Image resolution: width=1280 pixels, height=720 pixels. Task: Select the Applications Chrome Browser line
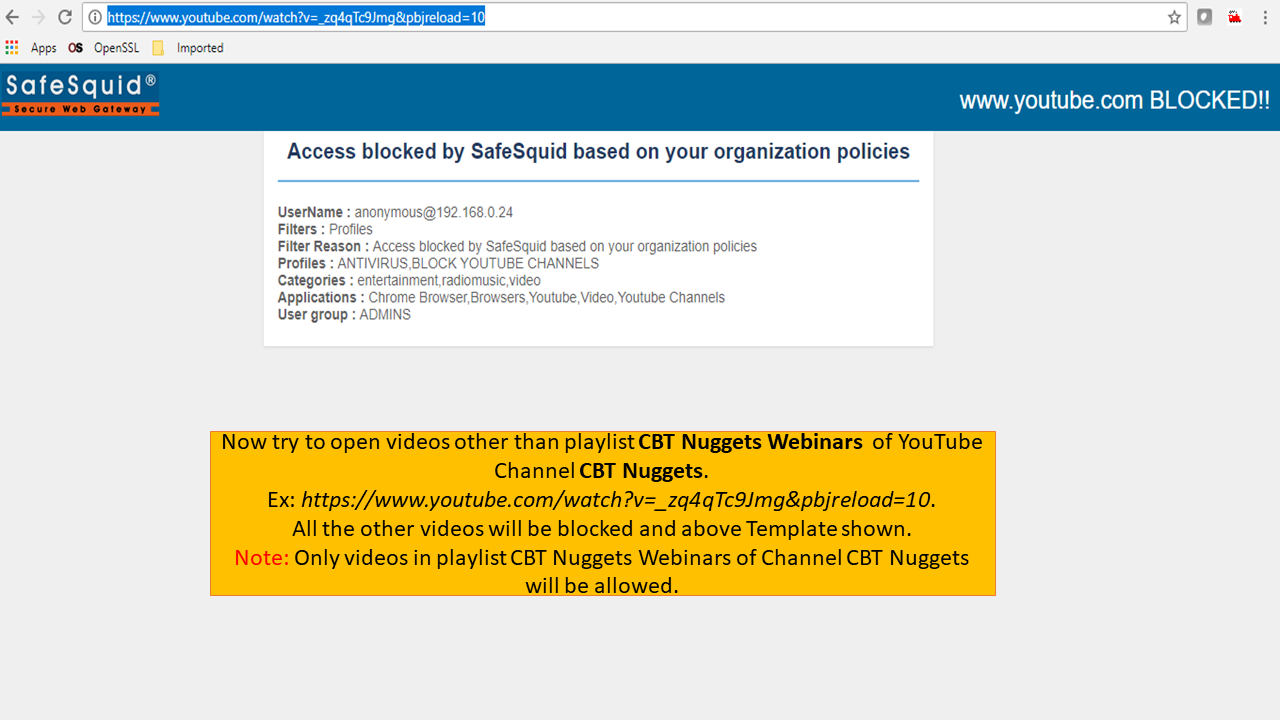[501, 297]
